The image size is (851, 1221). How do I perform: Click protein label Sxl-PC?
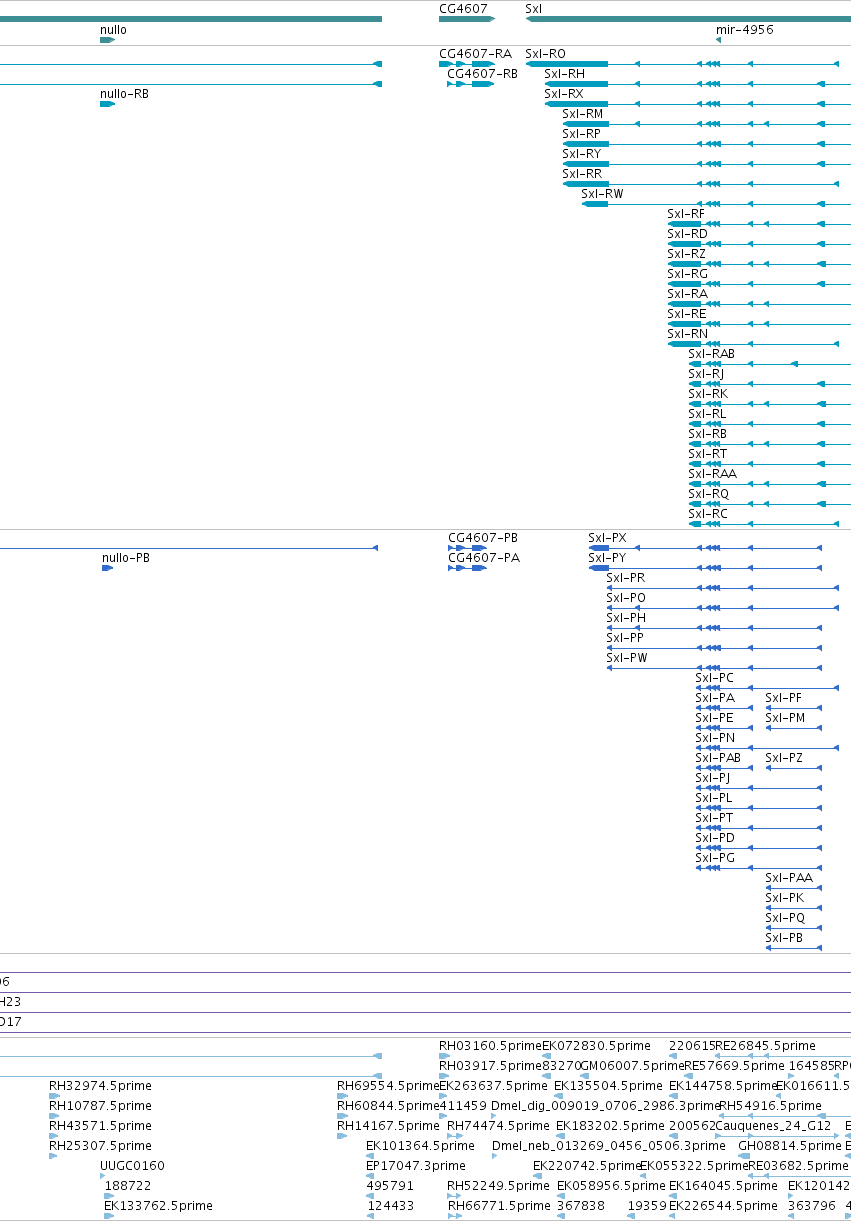714,678
